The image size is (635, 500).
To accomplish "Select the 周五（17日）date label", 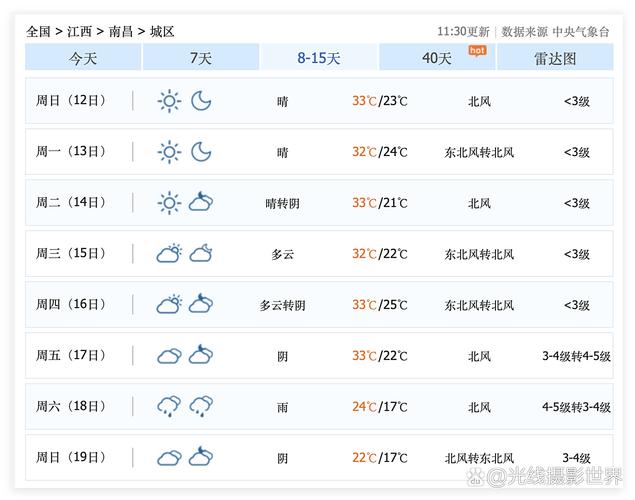I will point(71,355).
